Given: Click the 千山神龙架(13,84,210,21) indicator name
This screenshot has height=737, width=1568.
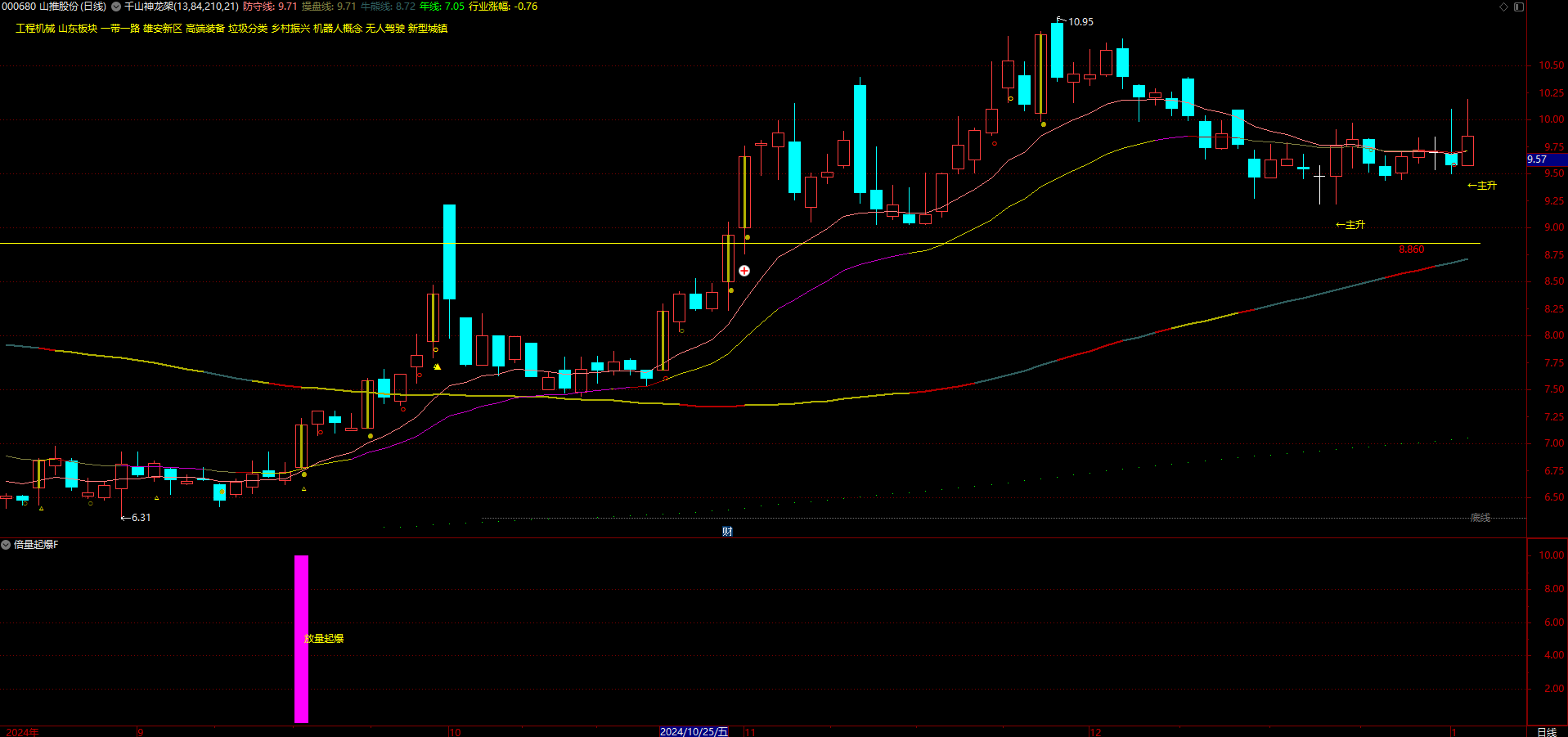Looking at the screenshot, I should 182,7.
